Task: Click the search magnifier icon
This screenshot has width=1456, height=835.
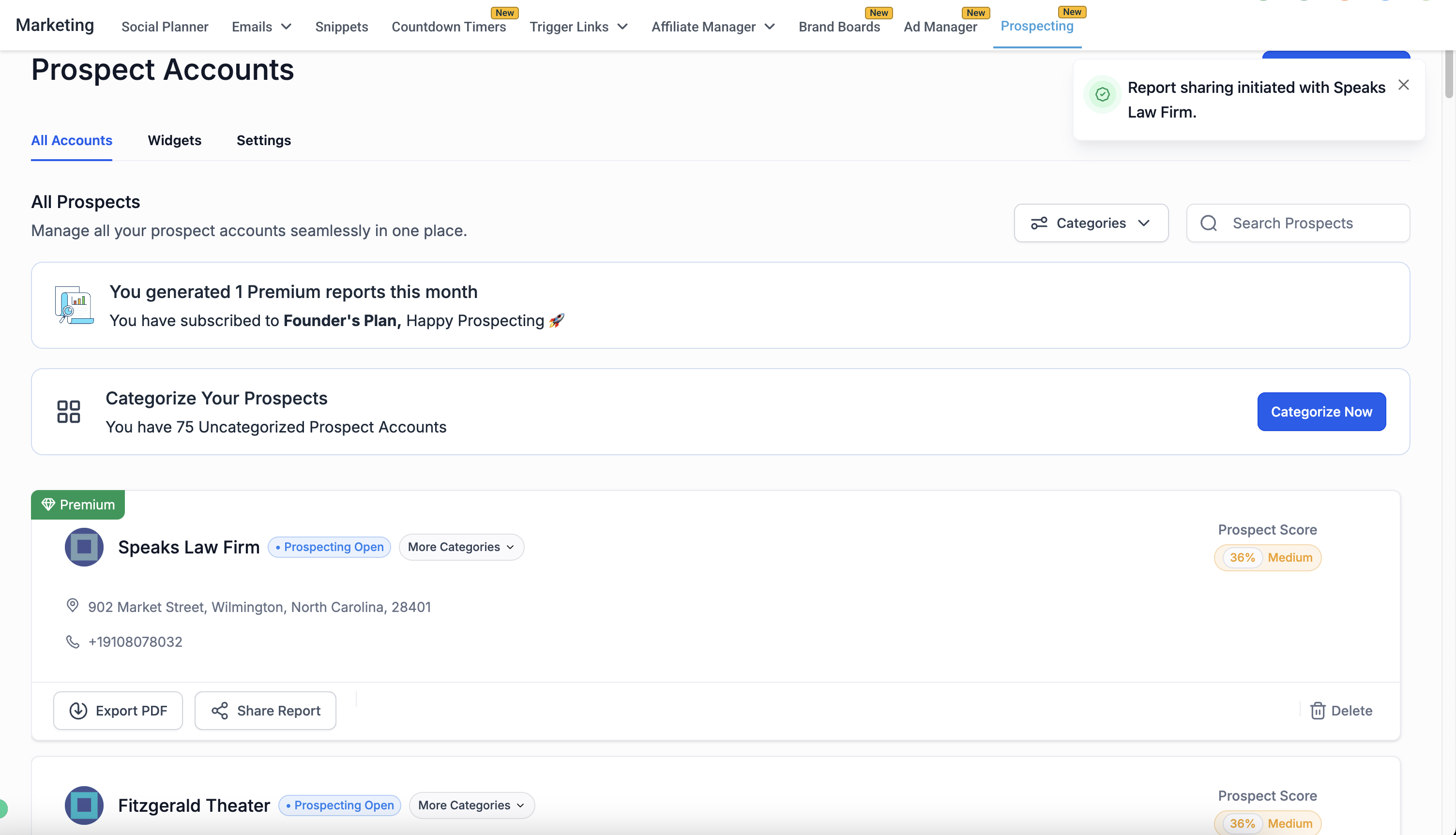Action: pyautogui.click(x=1208, y=223)
